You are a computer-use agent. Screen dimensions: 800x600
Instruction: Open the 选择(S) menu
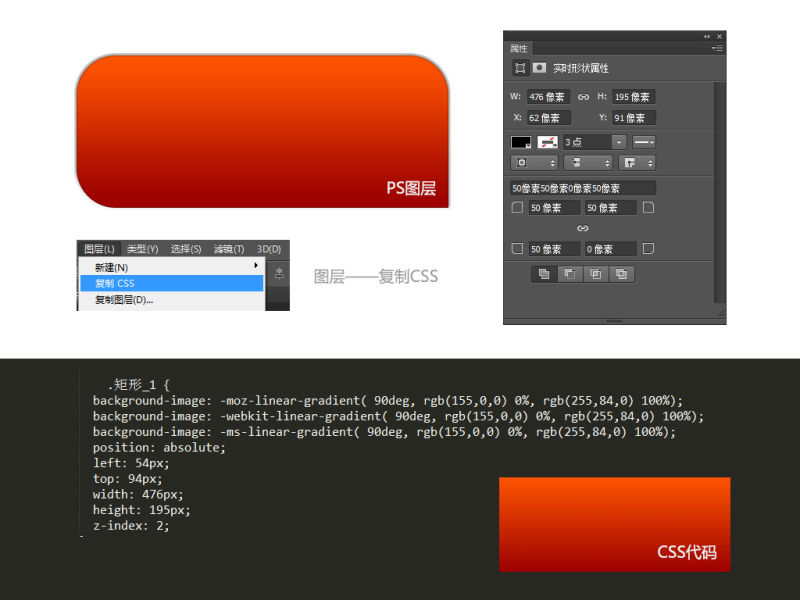[x=186, y=249]
